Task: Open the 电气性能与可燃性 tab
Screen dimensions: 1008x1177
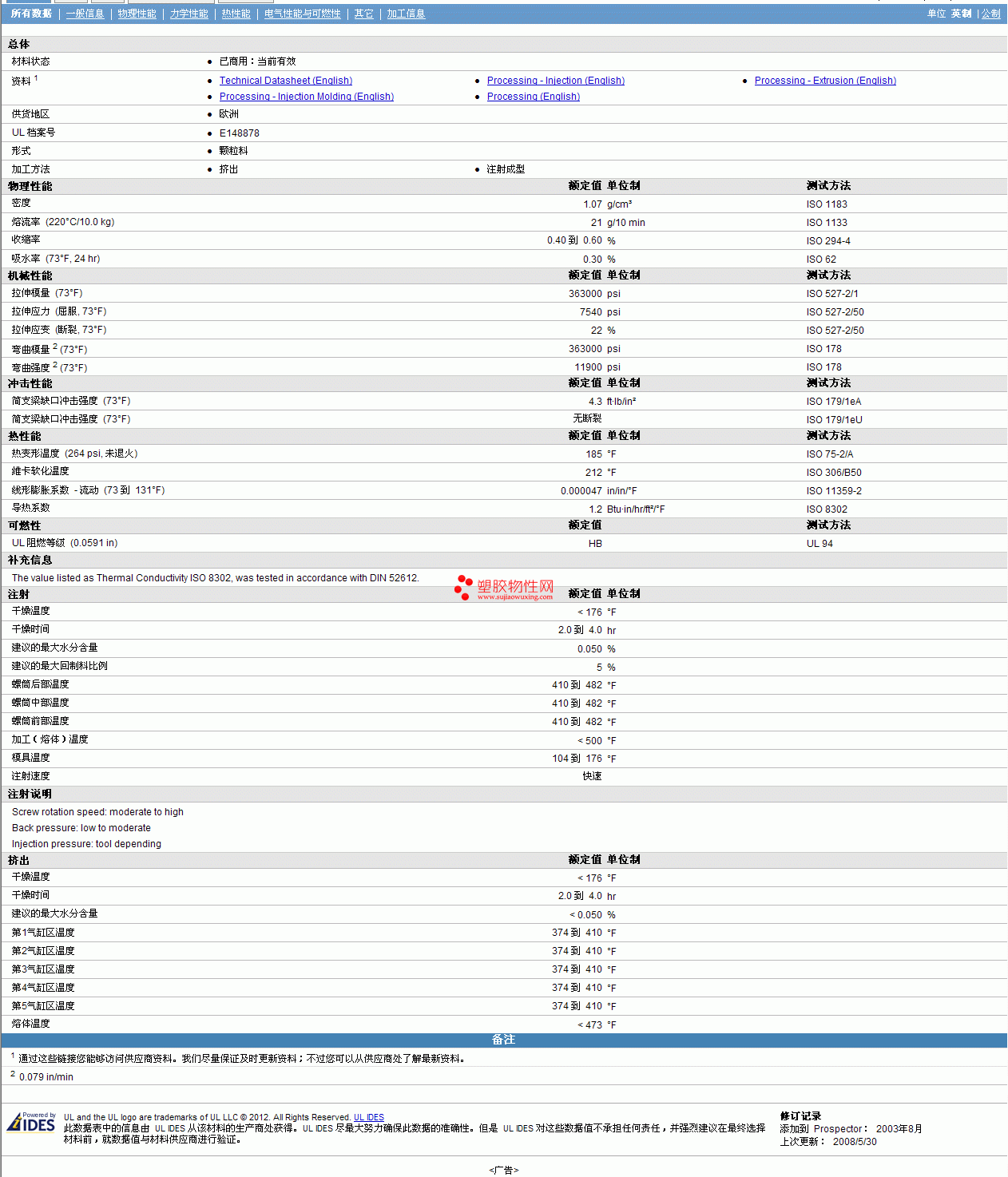Action: [302, 14]
